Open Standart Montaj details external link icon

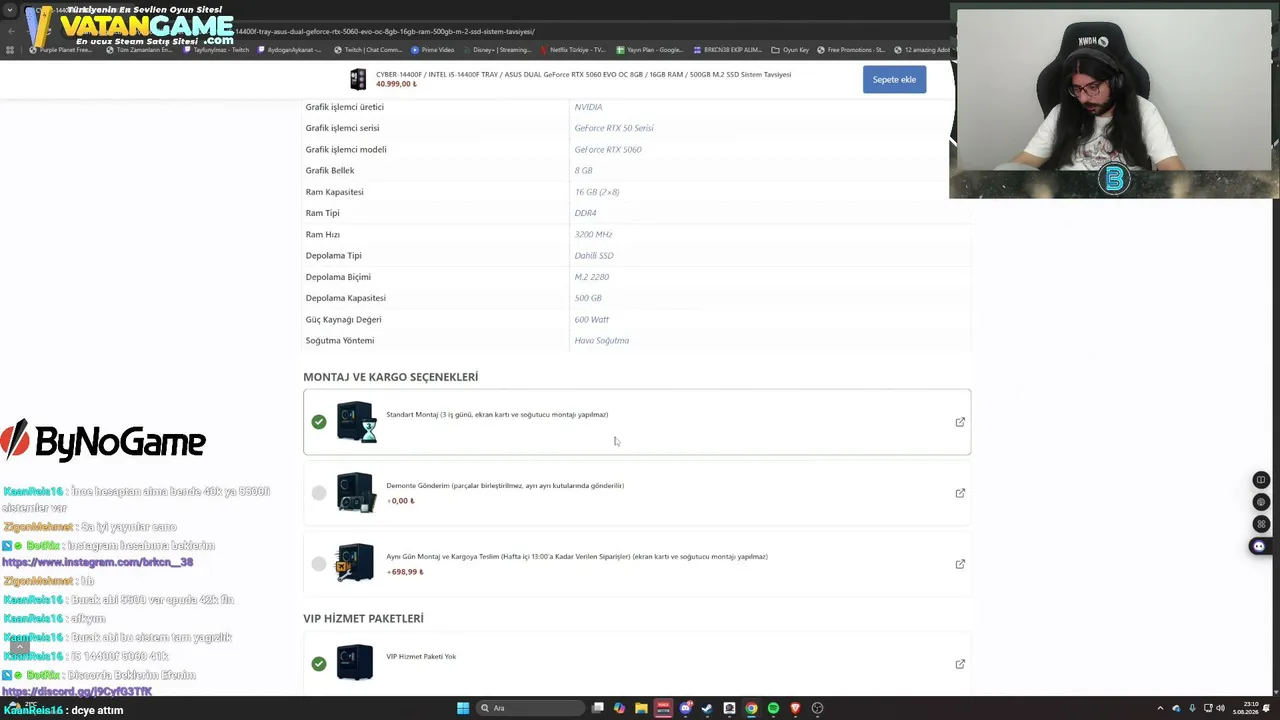pyautogui.click(x=960, y=422)
